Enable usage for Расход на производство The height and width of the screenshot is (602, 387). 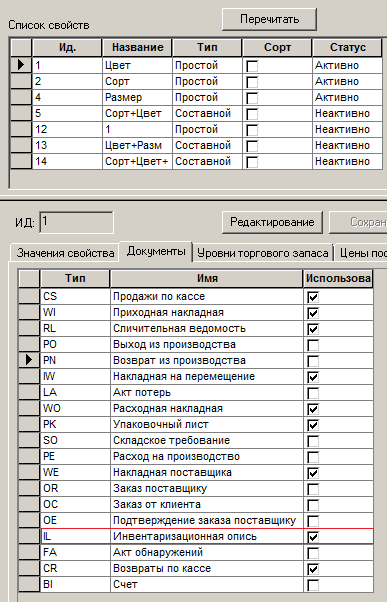pyautogui.click(x=313, y=457)
